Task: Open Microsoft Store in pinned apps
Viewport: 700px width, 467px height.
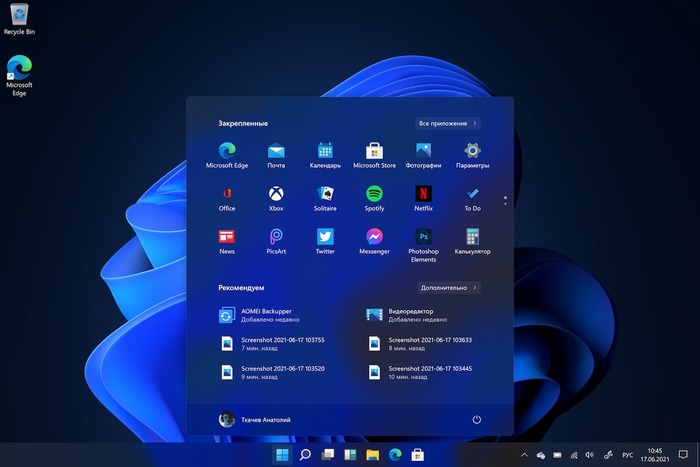Action: pyautogui.click(x=374, y=155)
